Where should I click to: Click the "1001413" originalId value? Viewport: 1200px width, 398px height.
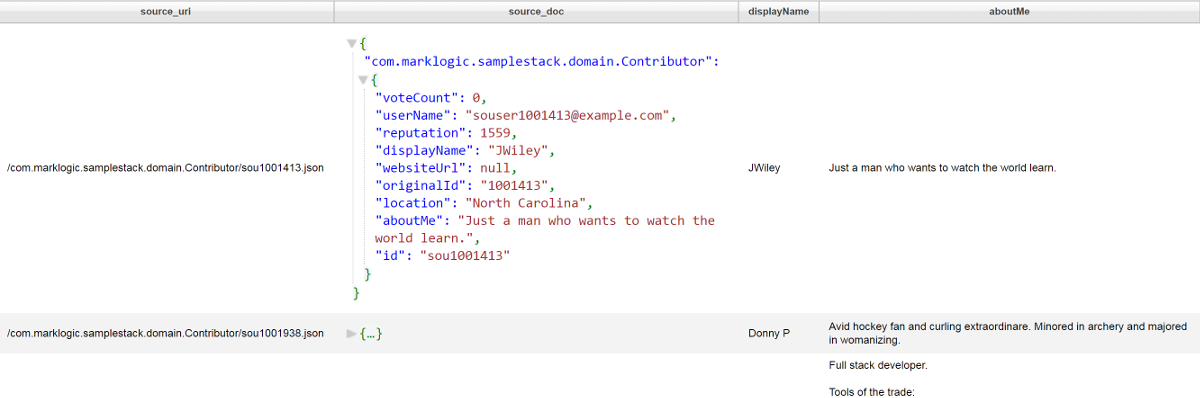pyautogui.click(x=516, y=186)
